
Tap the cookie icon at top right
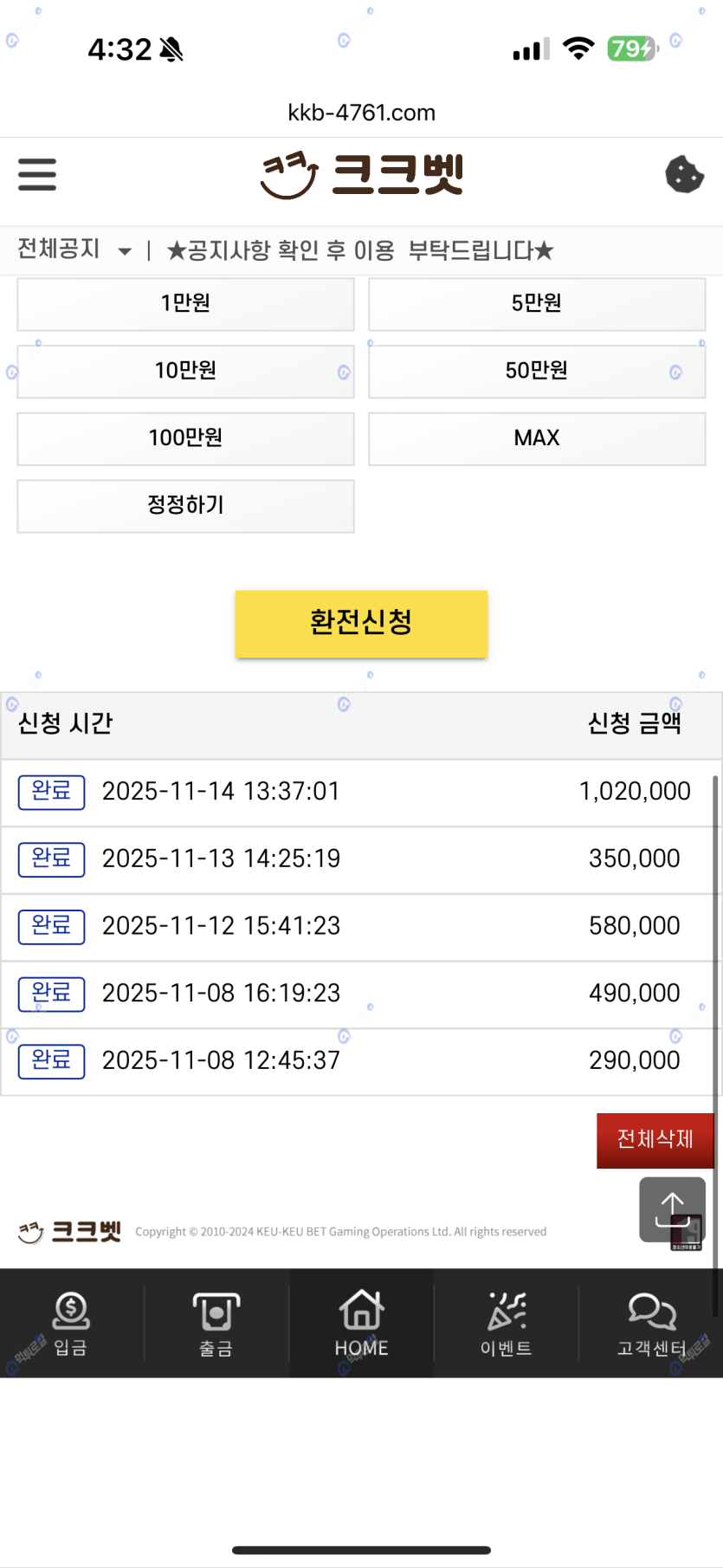(x=684, y=174)
